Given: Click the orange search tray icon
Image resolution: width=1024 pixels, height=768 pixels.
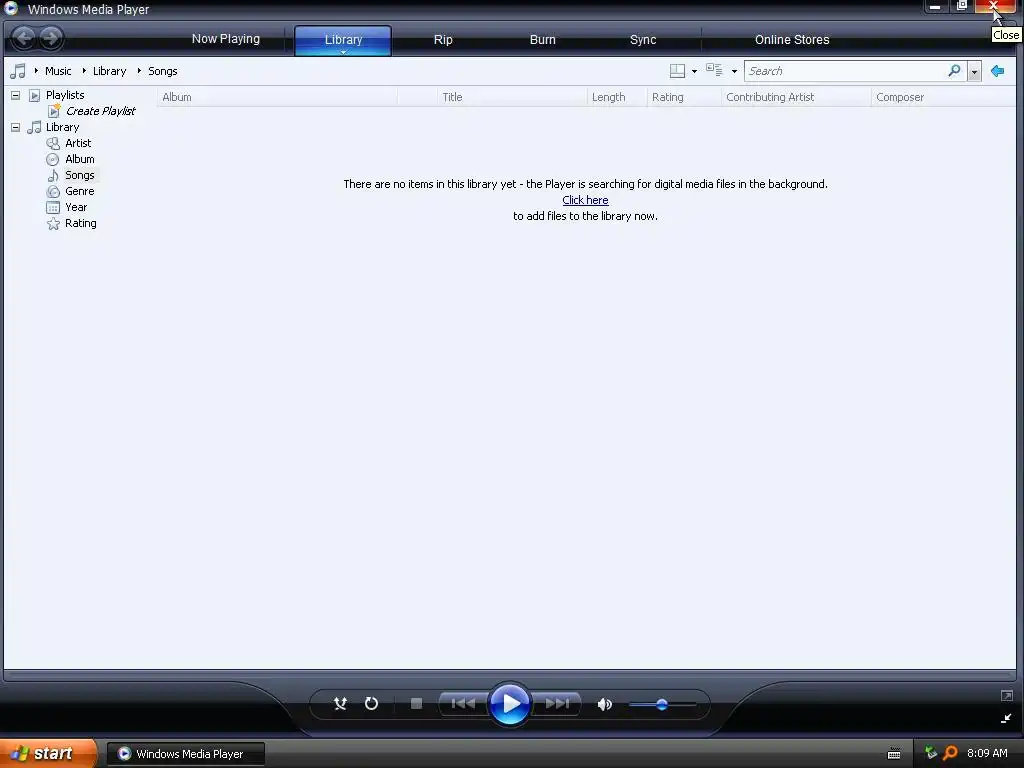Looking at the screenshot, I should point(950,754).
